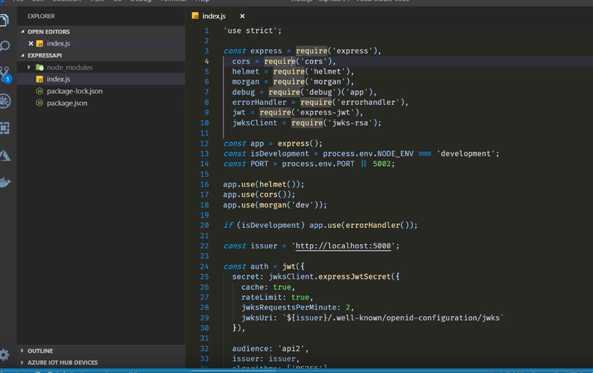Image resolution: width=593 pixels, height=373 pixels.
Task: Open the Azure view in activity bar
Action: pos(5,155)
